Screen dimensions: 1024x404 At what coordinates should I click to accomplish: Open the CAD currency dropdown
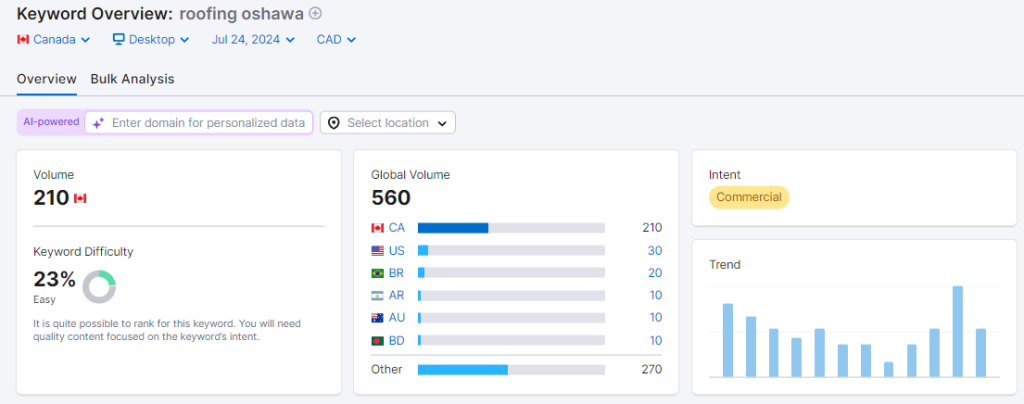(x=336, y=40)
